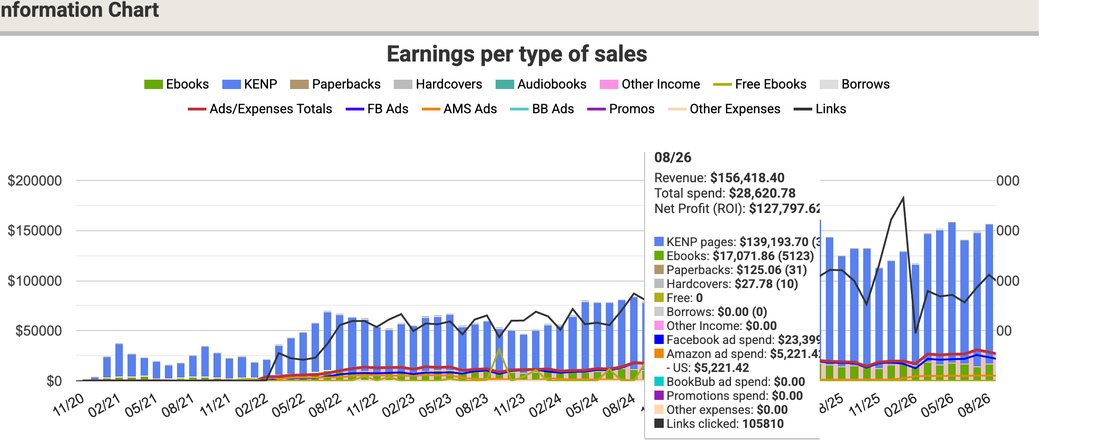Click the Revenue $156,418.40 tooltip line

719,178
